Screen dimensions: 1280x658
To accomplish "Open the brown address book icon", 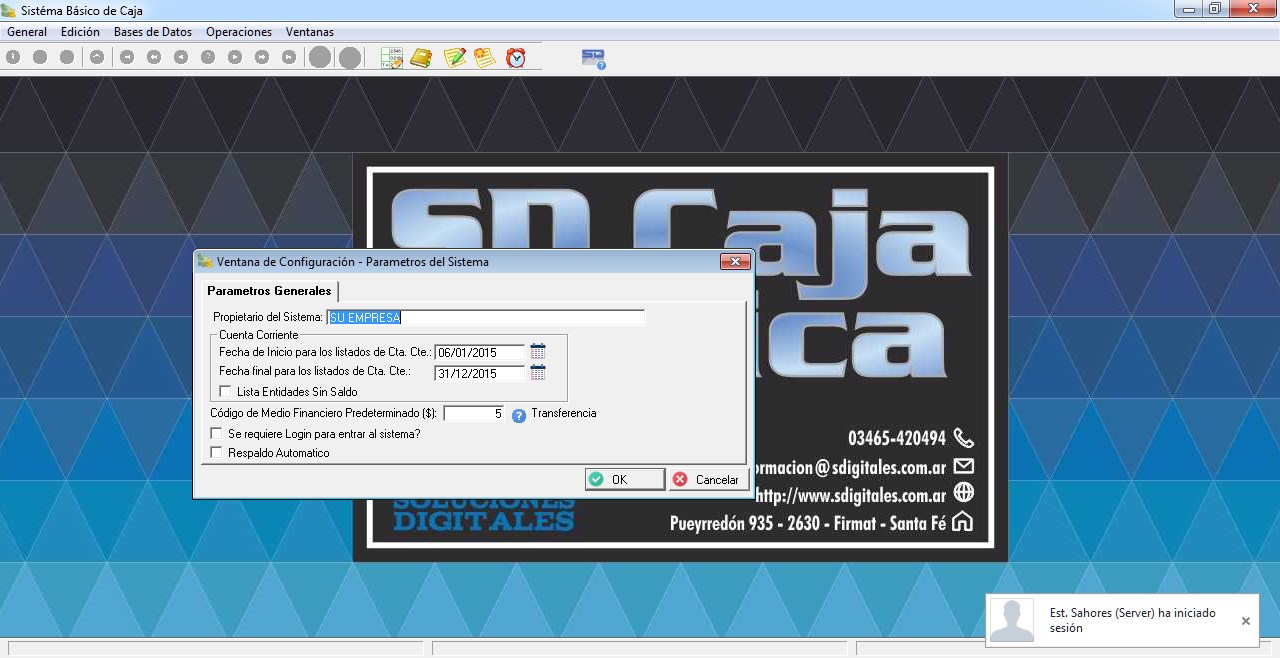I will pyautogui.click(x=421, y=58).
